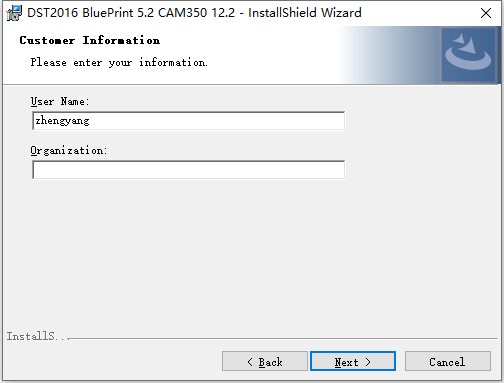Cancel the installation
Image resolution: width=504 pixels, height=383 pixels.
tap(448, 361)
